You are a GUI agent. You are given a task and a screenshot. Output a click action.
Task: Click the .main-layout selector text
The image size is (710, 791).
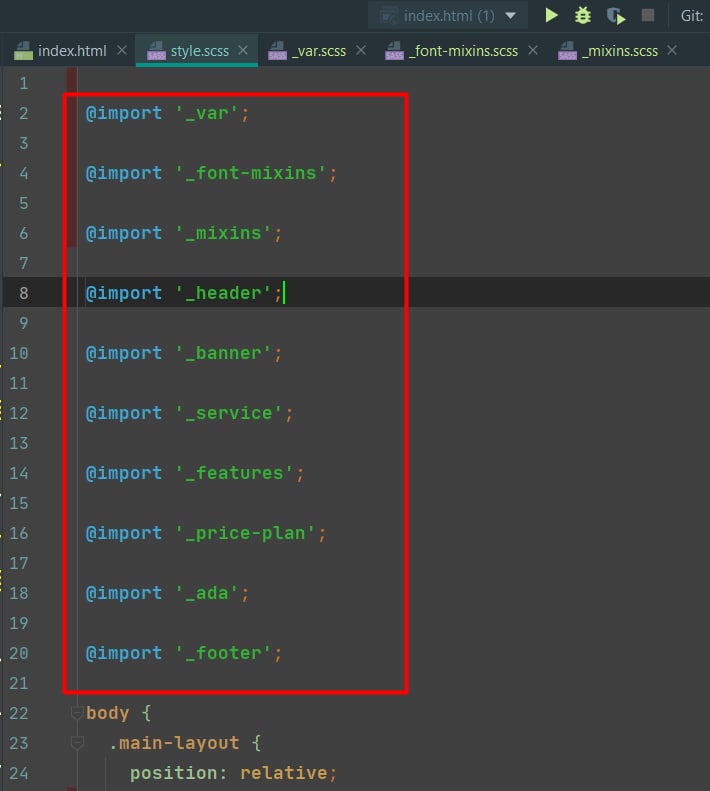coord(174,743)
